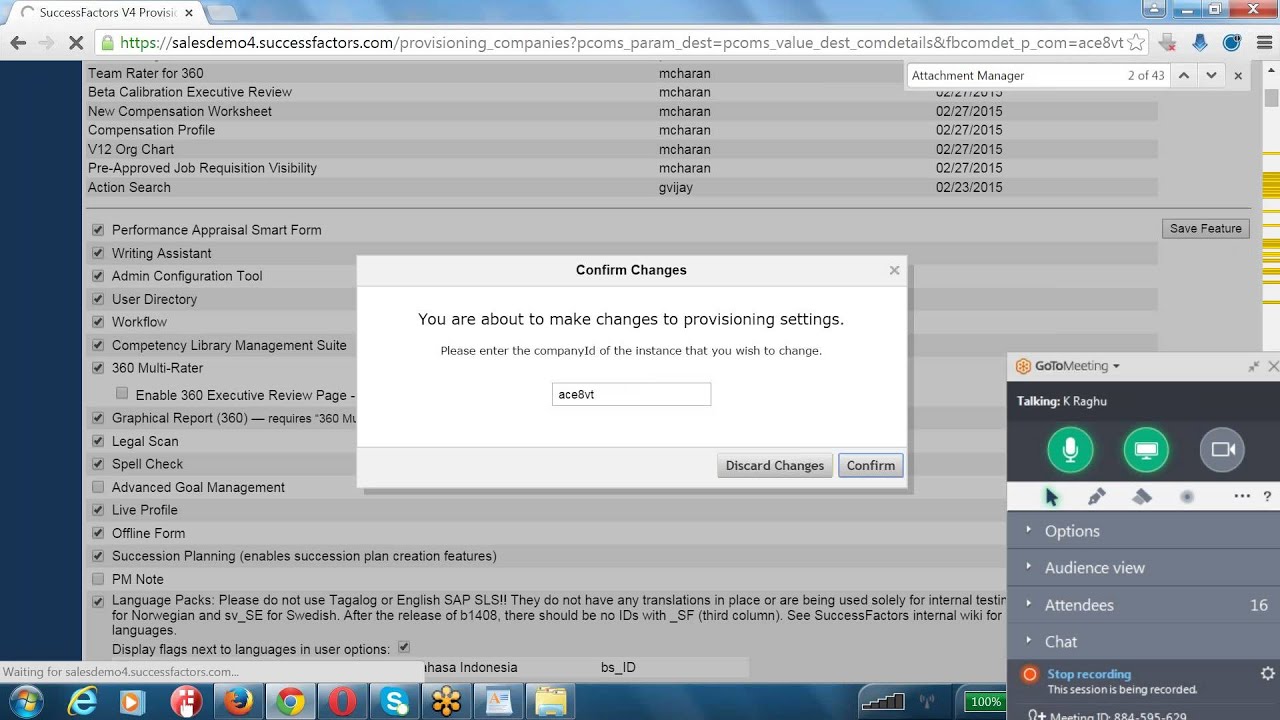The image size is (1280, 720).
Task: Click Stop recording link
Action: click(x=1089, y=674)
